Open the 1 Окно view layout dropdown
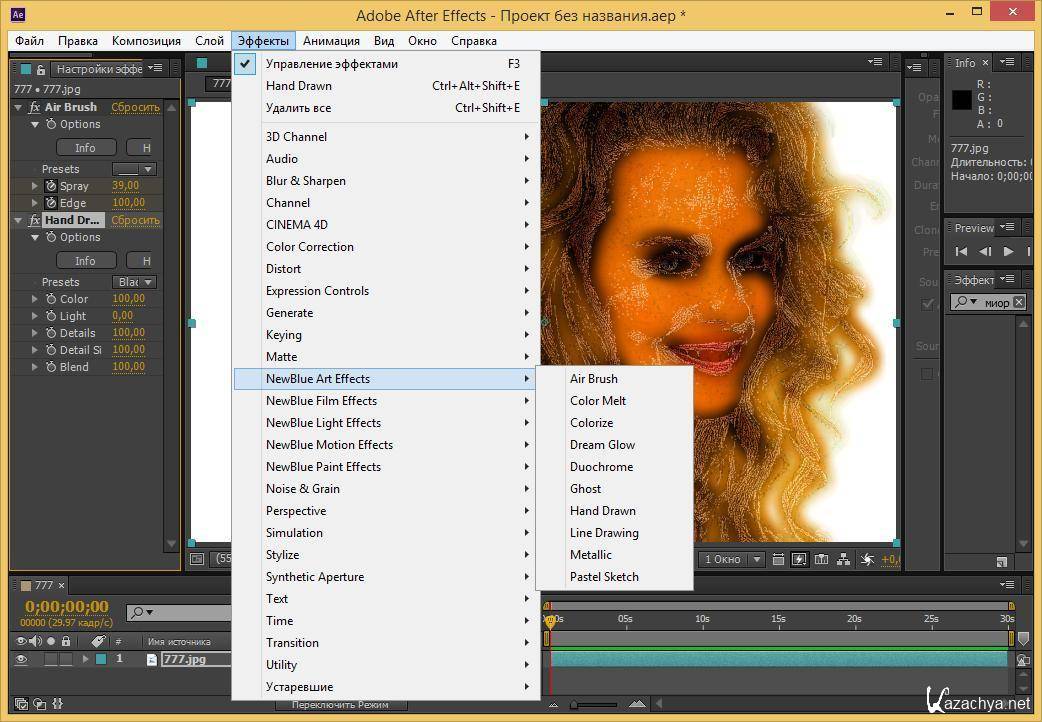The width and height of the screenshot is (1042, 722). pyautogui.click(x=733, y=560)
